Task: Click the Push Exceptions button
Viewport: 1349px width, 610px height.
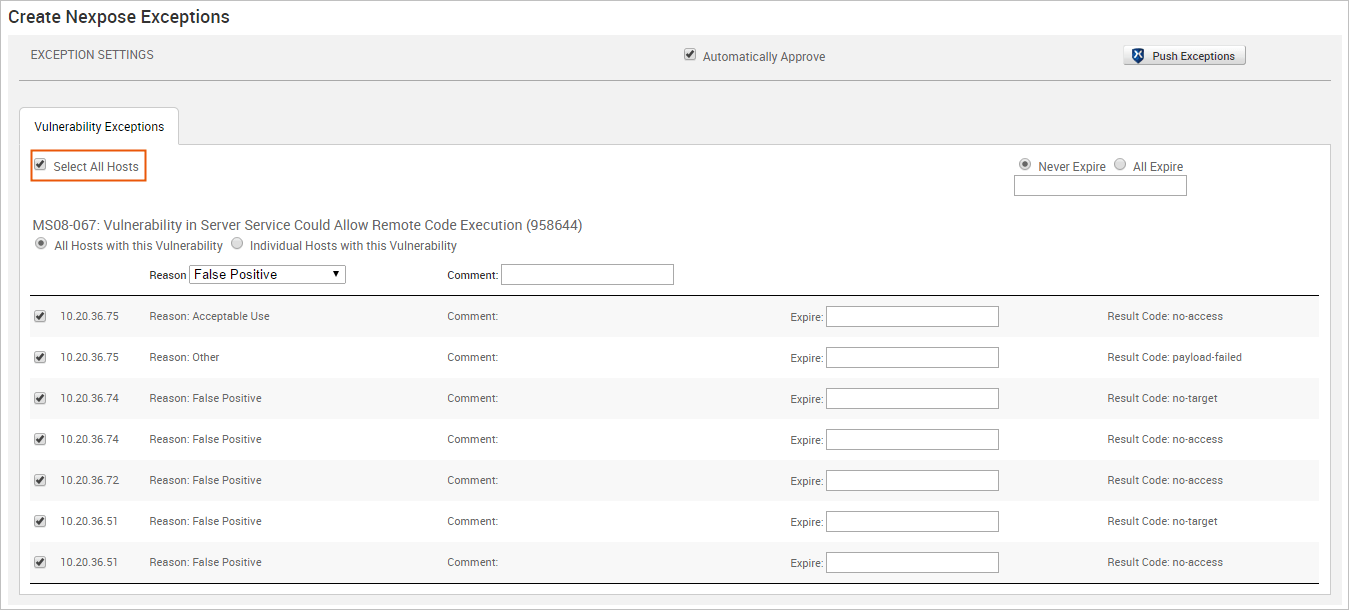Action: 1184,56
